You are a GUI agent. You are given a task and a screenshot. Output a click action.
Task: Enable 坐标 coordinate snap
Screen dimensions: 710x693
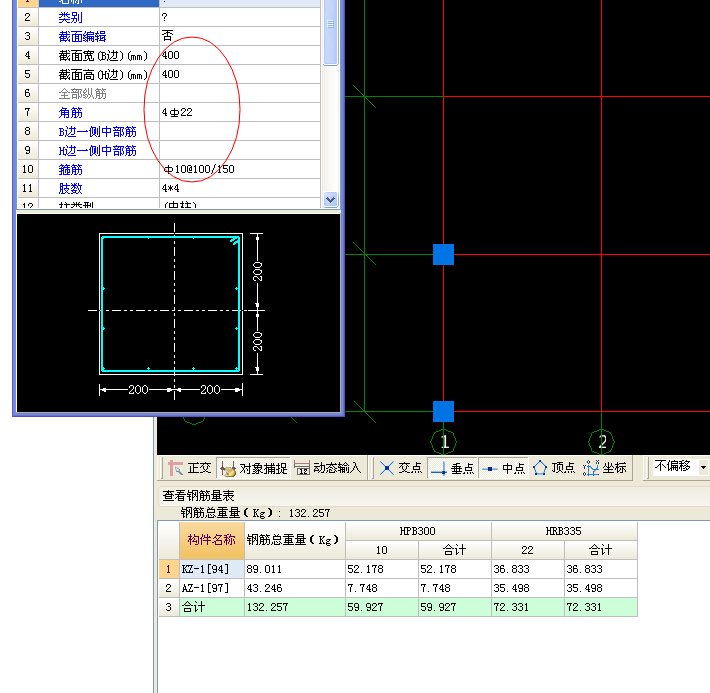click(x=605, y=468)
